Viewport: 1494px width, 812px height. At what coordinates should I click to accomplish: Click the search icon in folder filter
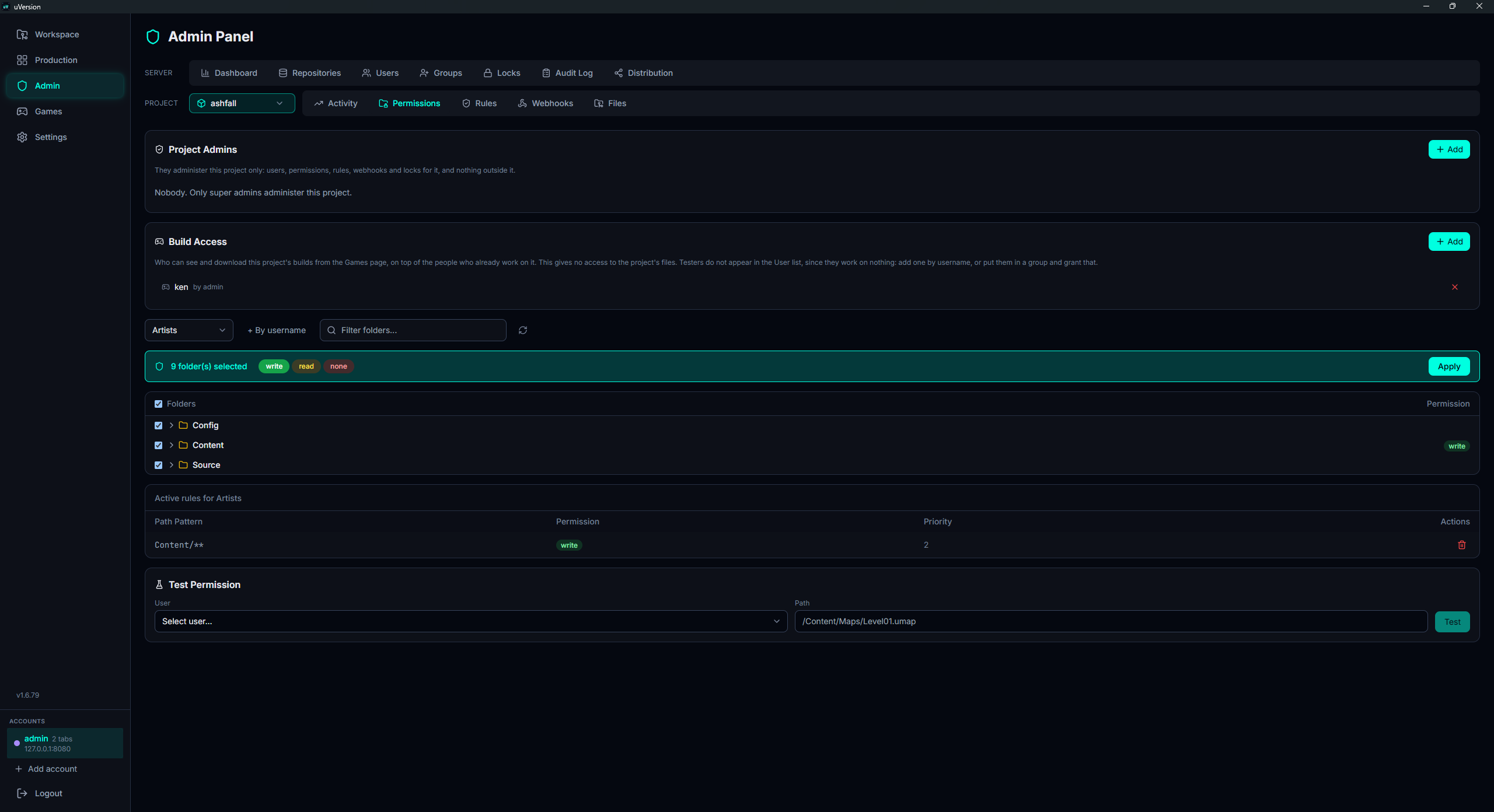pyautogui.click(x=331, y=330)
